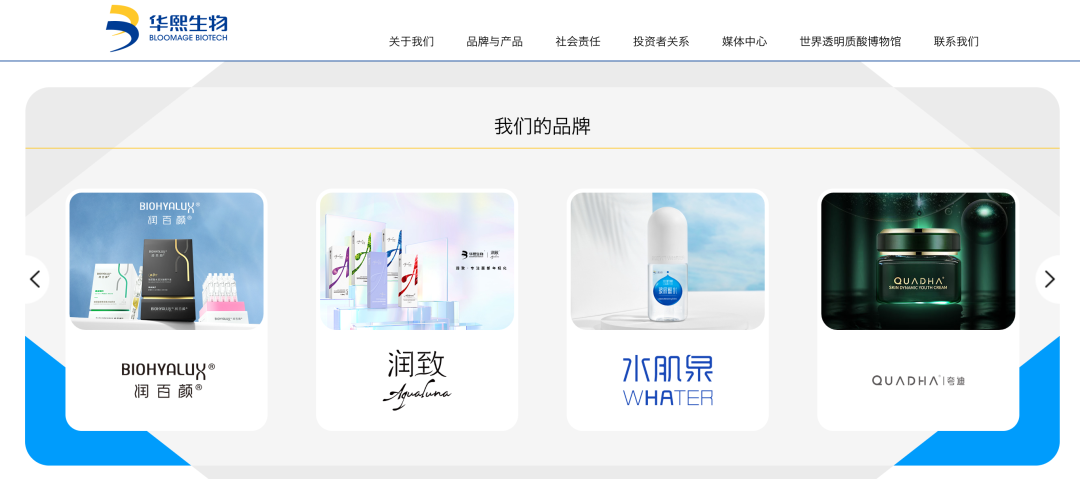Open the BIOHYALUX product photo
Image resolution: width=1080 pixels, height=479 pixels.
coord(167,261)
